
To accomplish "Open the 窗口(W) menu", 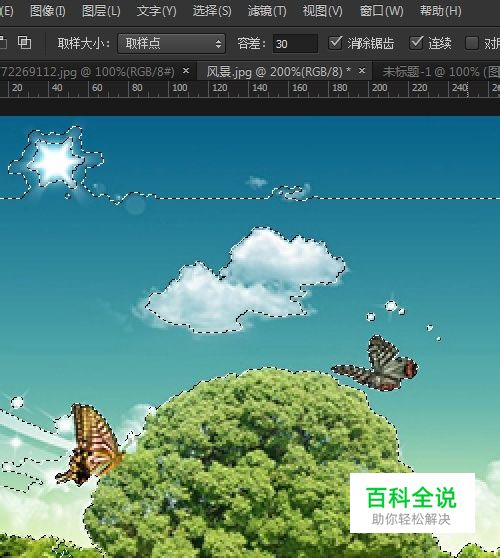I will click(381, 11).
